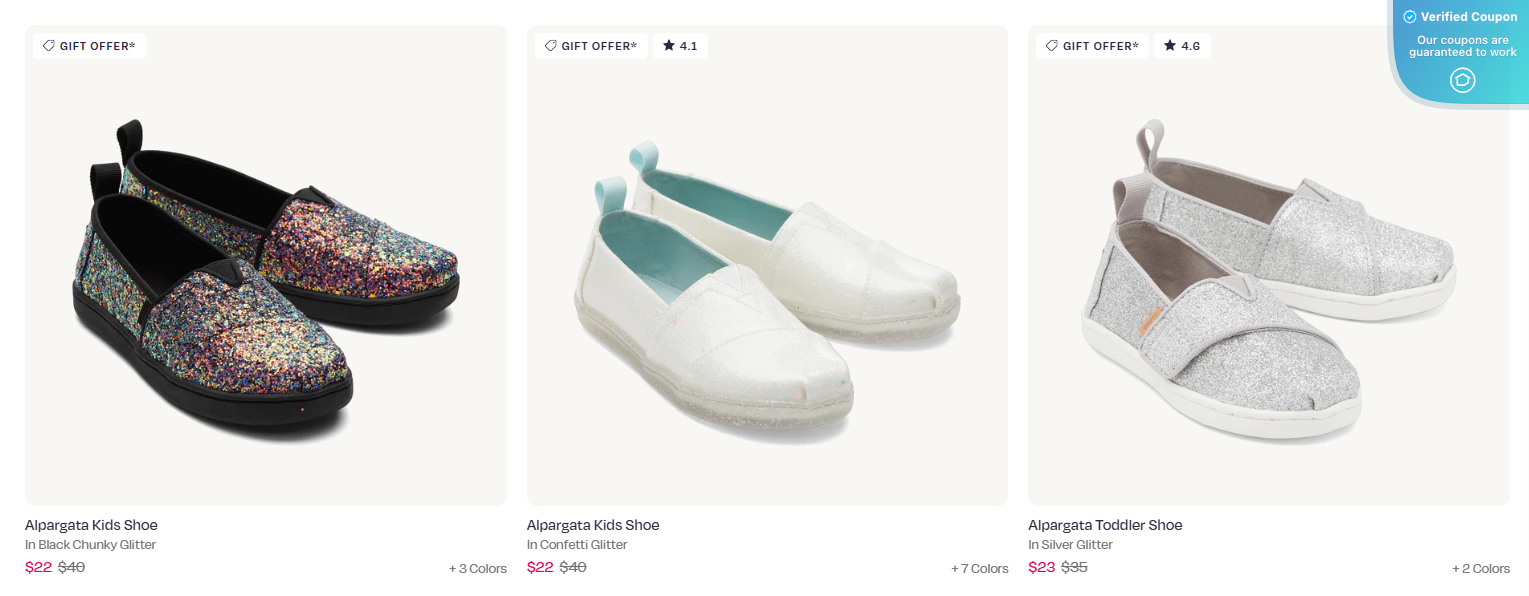Click the tag icon on Silver Glitter's Gift Offer badge
The width and height of the screenshot is (1529, 596).
[x=1052, y=45]
